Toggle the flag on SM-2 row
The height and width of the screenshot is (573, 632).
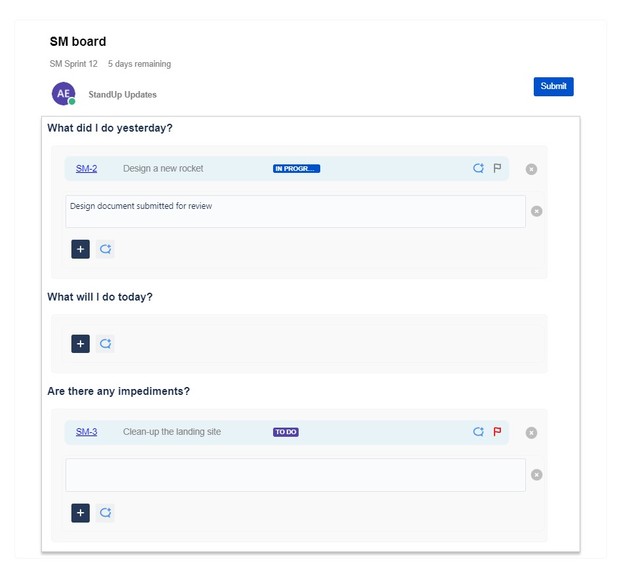(x=497, y=168)
